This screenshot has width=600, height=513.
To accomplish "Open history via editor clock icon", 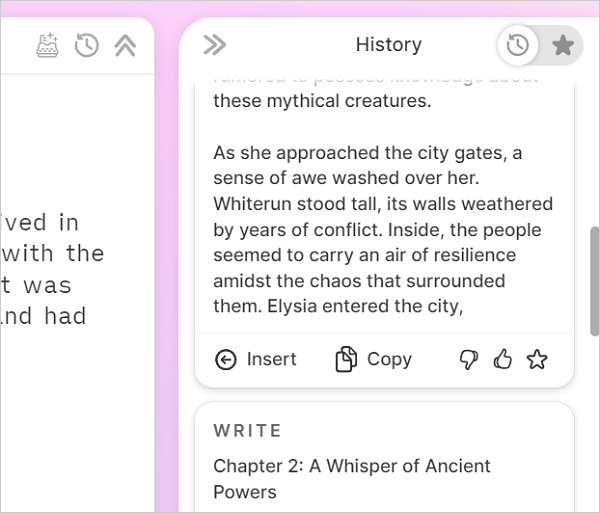I will click(x=86, y=46).
